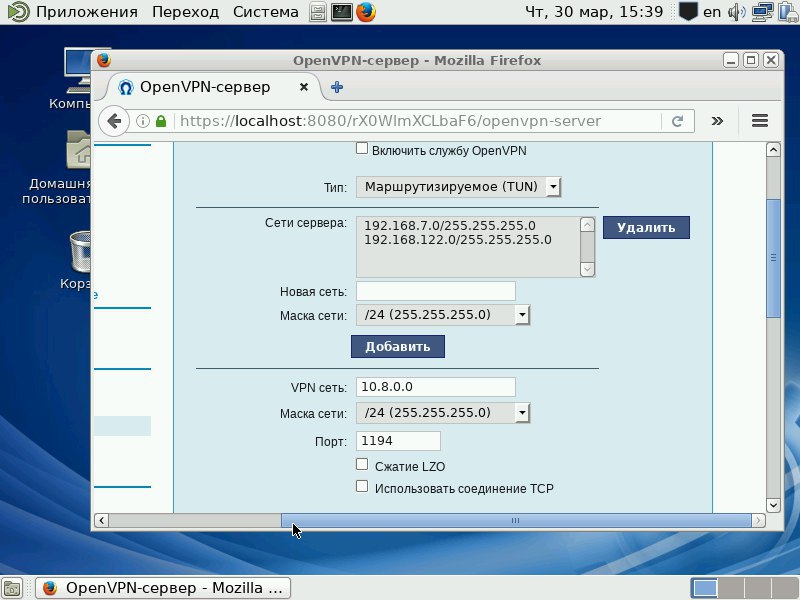800x600 pixels.
Task: Open the Переход menu
Action: (x=185, y=12)
